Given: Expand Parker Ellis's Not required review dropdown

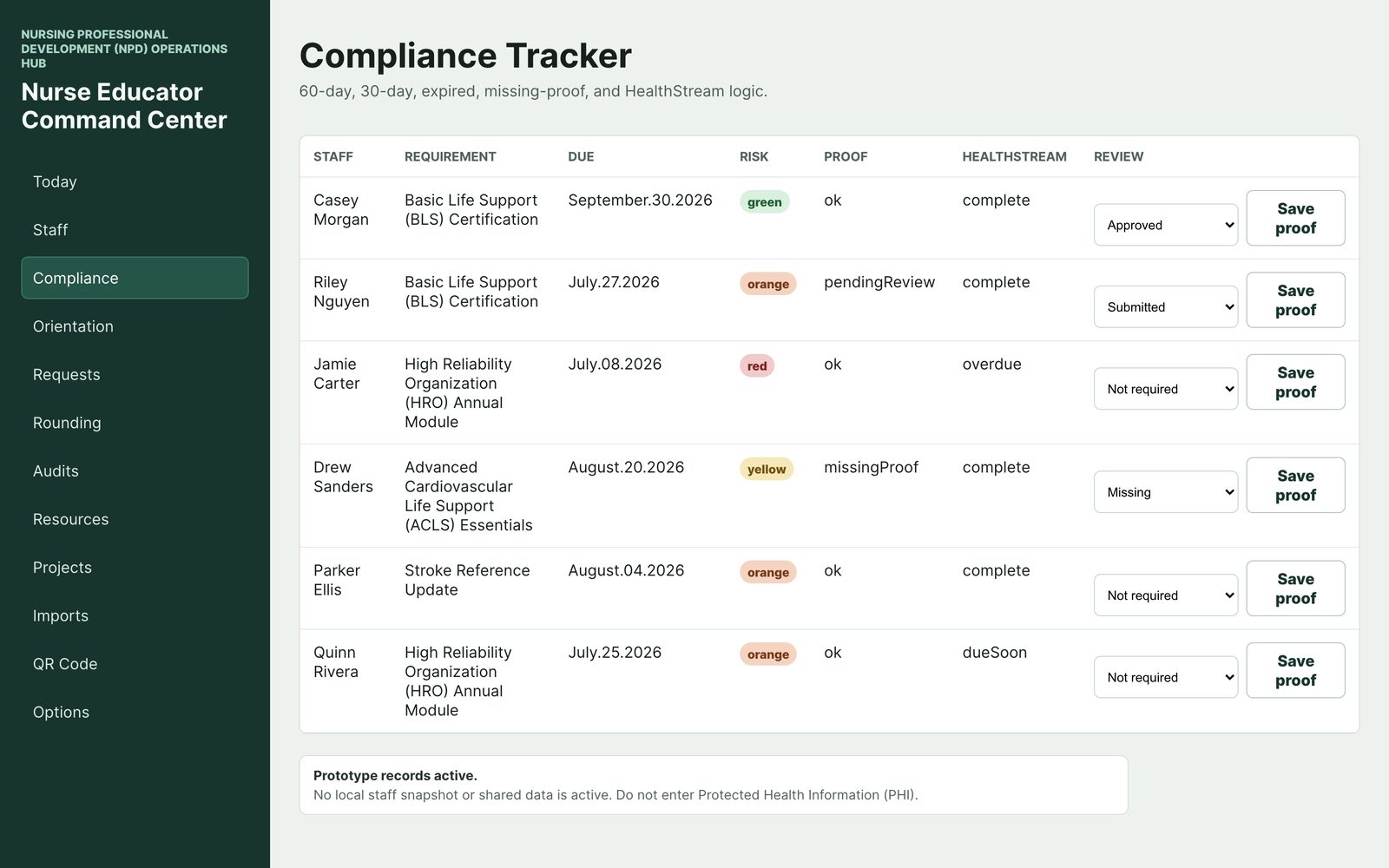Looking at the screenshot, I should 1166,595.
